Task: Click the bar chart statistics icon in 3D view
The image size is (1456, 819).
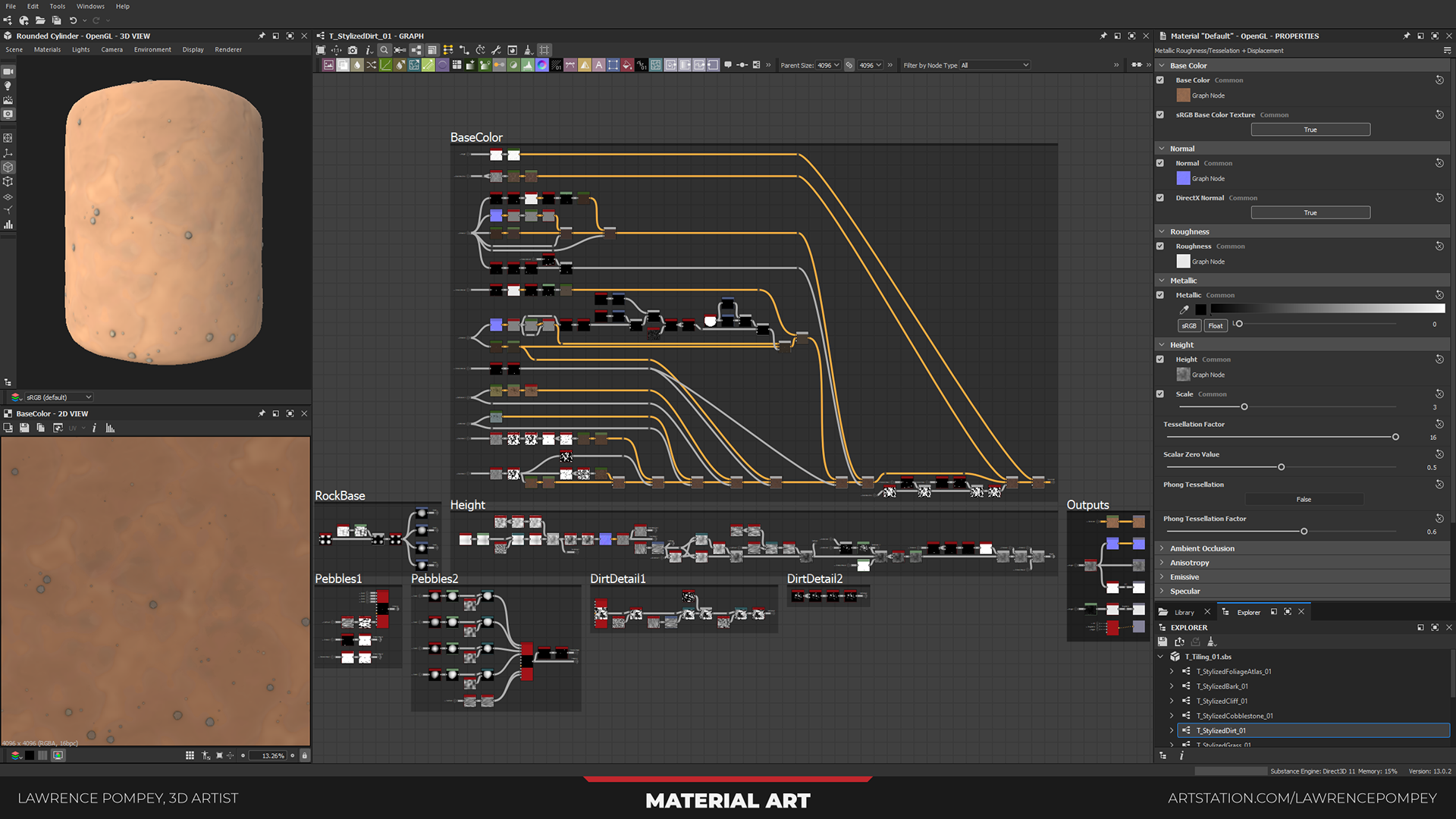Action: (8, 224)
